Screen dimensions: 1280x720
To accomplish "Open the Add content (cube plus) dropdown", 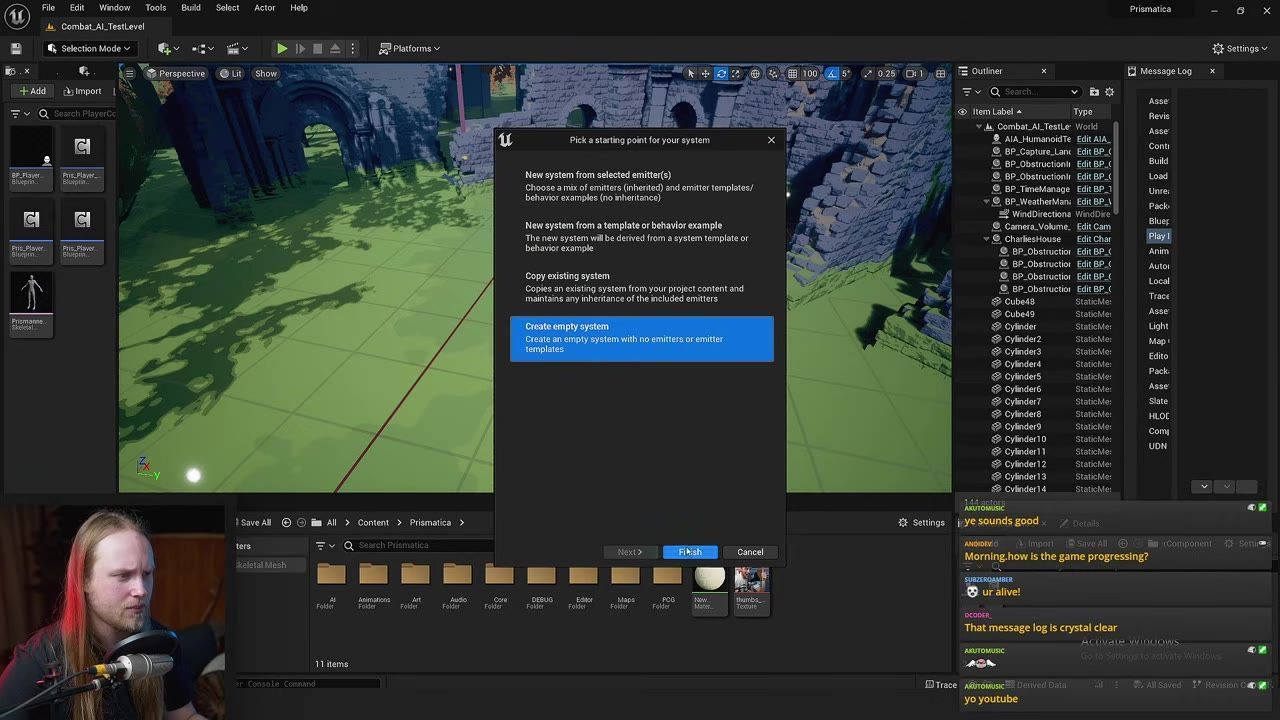I will click(169, 48).
